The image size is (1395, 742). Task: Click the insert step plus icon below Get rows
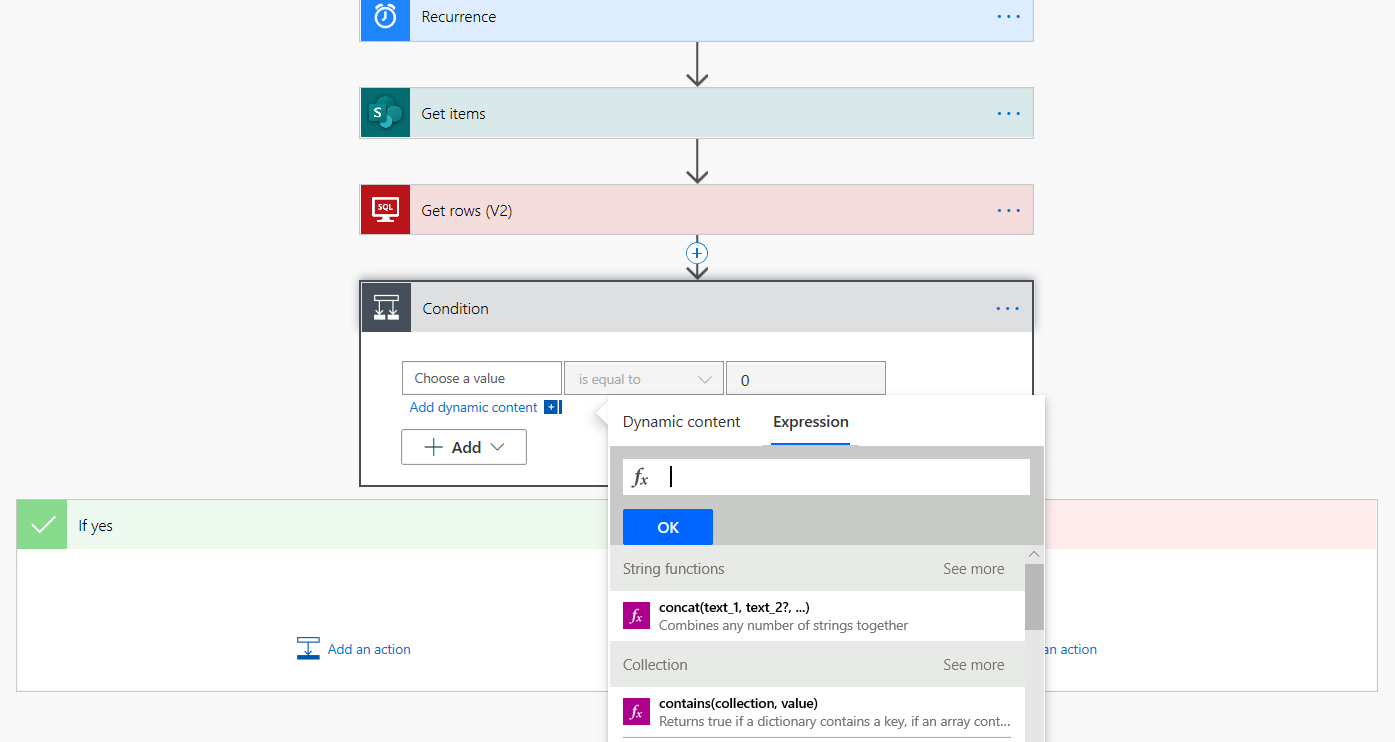696,252
